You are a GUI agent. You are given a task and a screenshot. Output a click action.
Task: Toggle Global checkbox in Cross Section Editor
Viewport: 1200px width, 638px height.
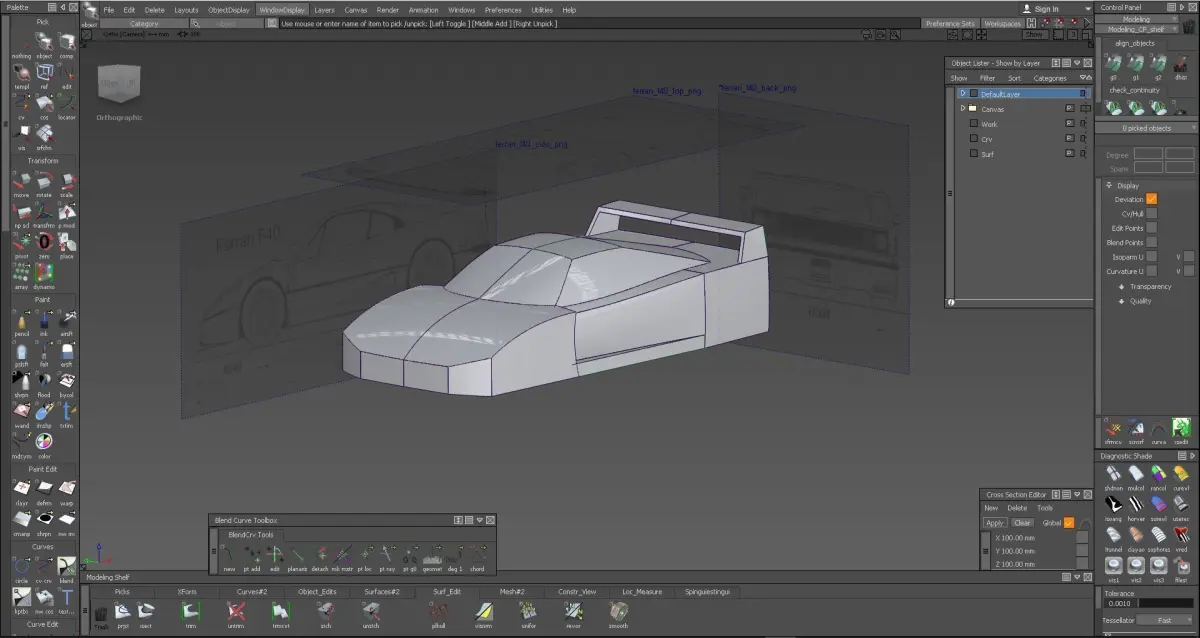(1069, 522)
